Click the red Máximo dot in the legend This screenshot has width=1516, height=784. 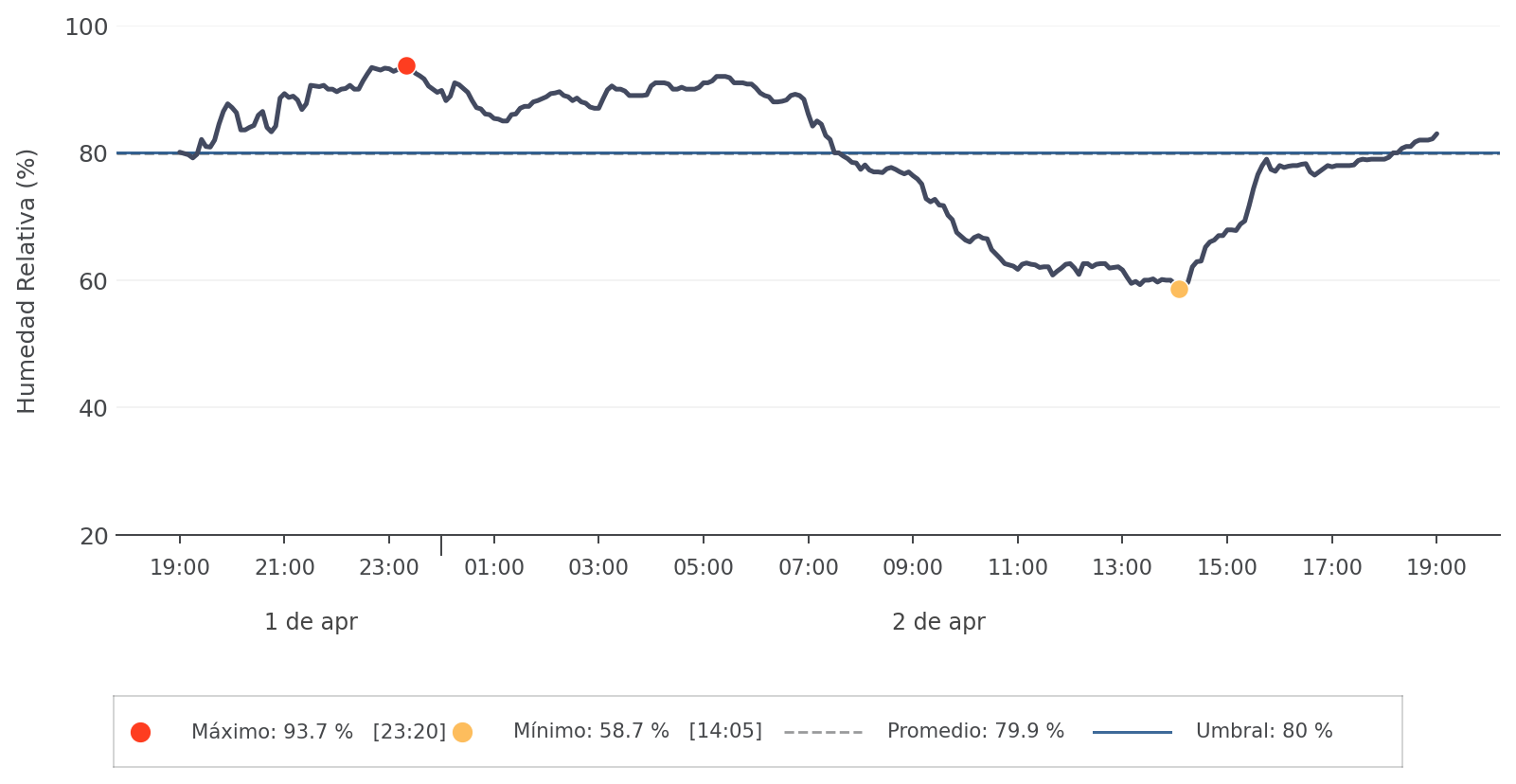[x=140, y=732]
